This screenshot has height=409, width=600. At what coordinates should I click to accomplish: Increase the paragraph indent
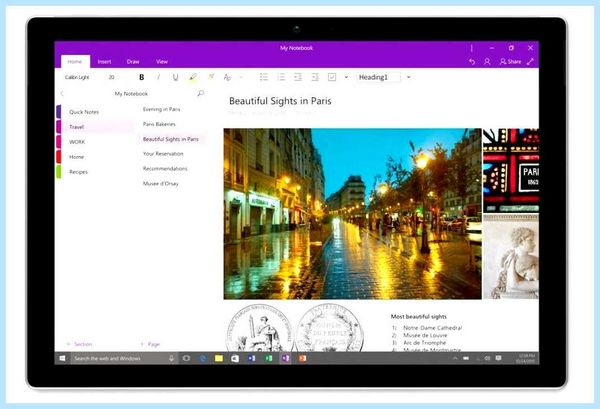pyautogui.click(x=315, y=77)
